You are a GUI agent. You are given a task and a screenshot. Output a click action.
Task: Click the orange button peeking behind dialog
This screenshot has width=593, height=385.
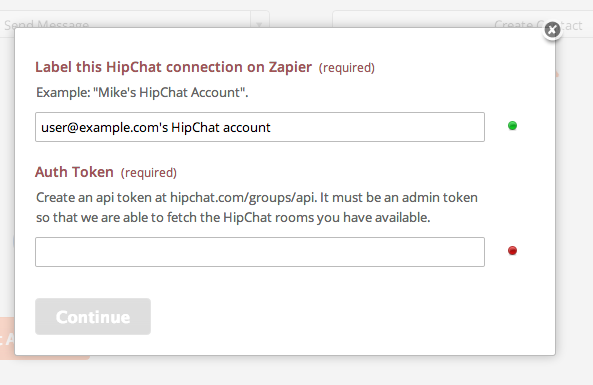pyautogui.click(x=8, y=338)
